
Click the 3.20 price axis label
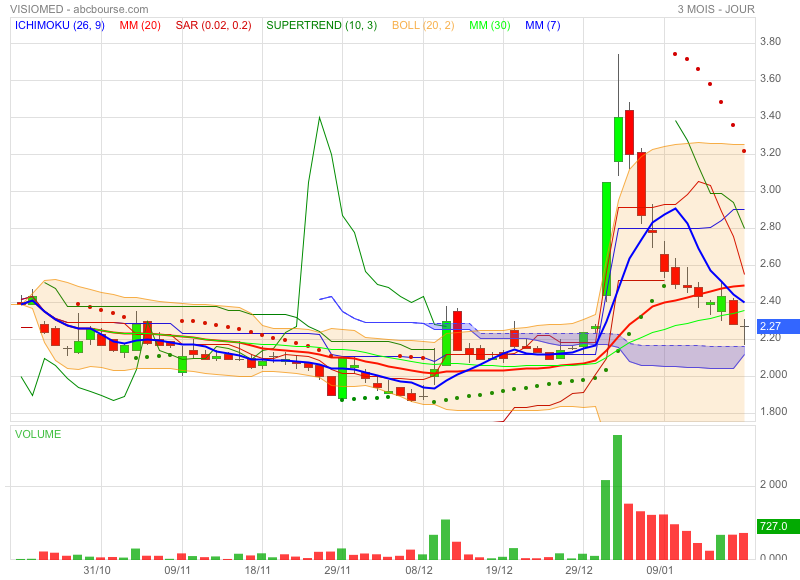[770, 152]
